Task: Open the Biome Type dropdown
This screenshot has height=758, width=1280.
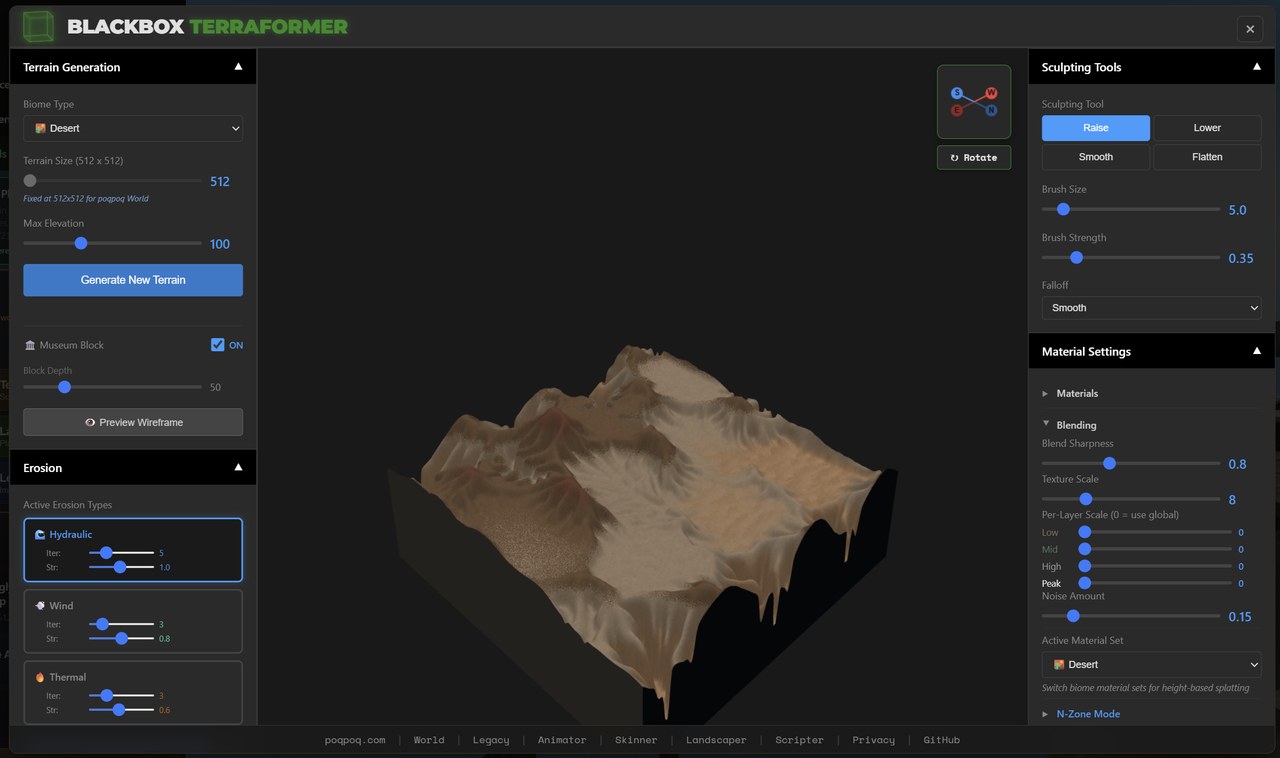Action: click(133, 128)
